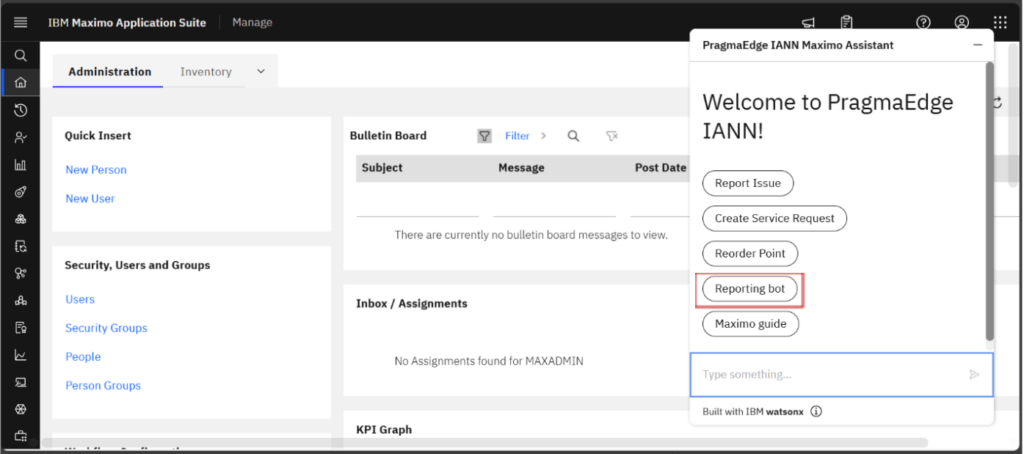The height and width of the screenshot is (454, 1024).
Task: Click the Maximo guide chat button
Action: pos(750,324)
